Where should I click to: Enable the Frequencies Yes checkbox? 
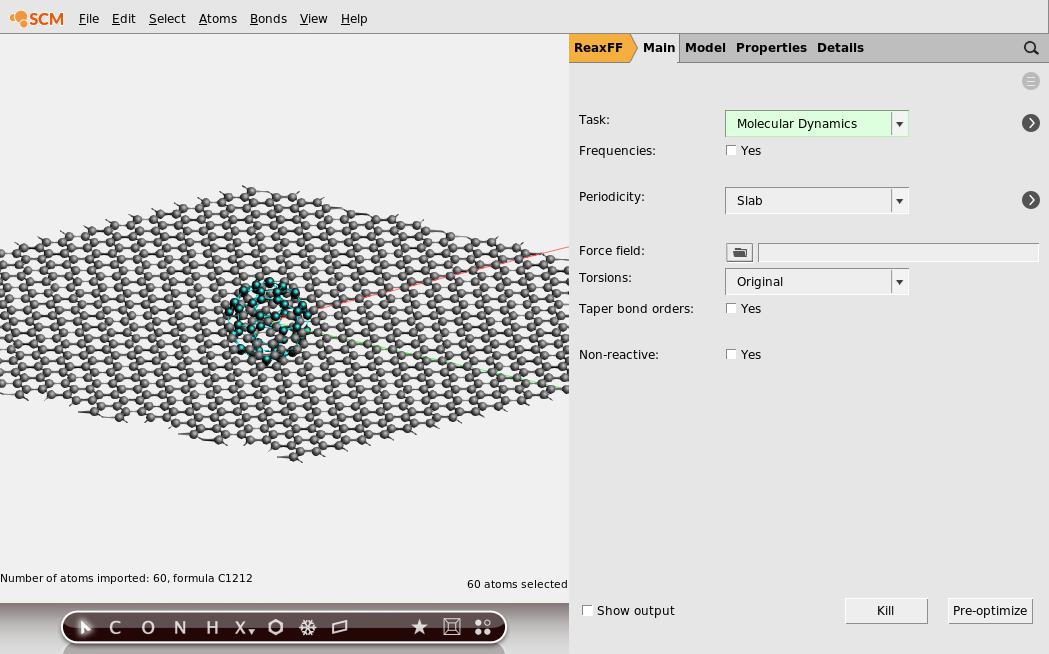click(731, 150)
